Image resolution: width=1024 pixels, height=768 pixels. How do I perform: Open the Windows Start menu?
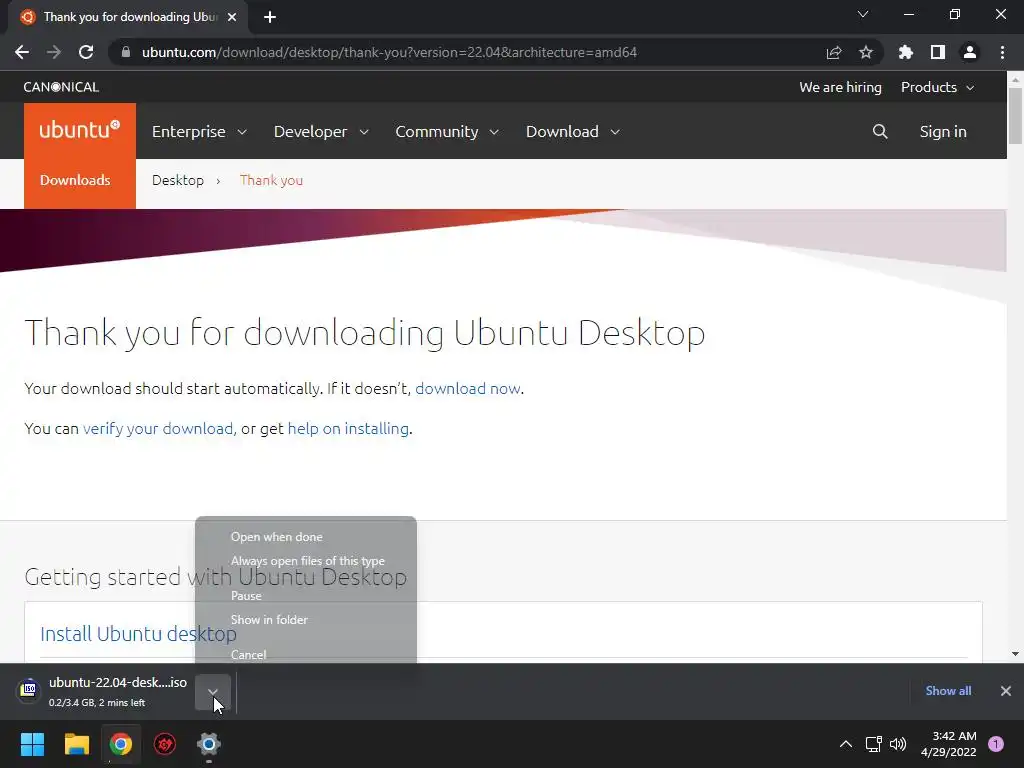tap(32, 744)
